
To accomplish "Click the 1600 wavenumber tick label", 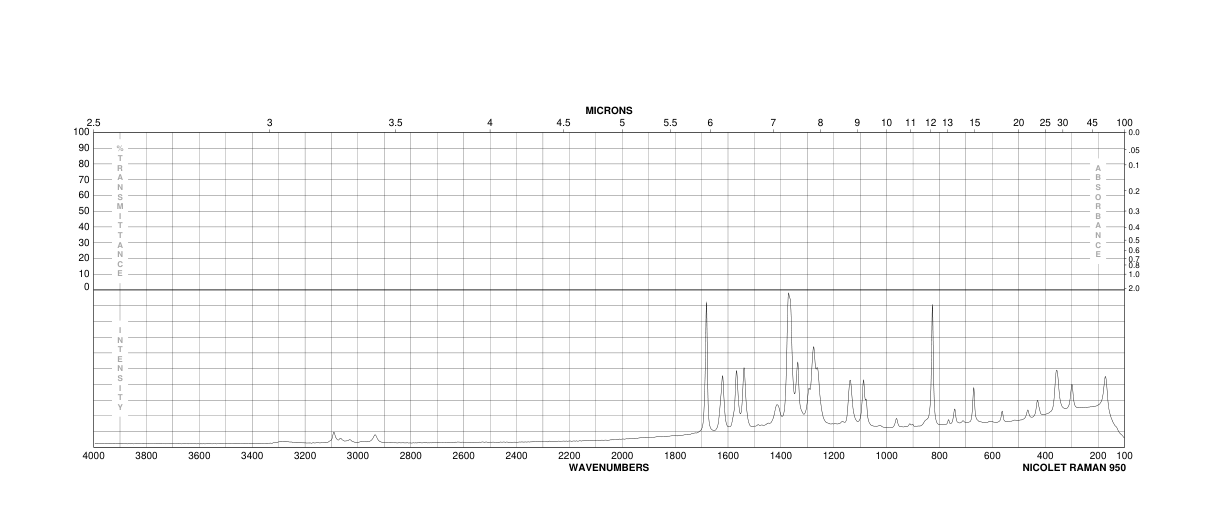I will click(728, 457).
